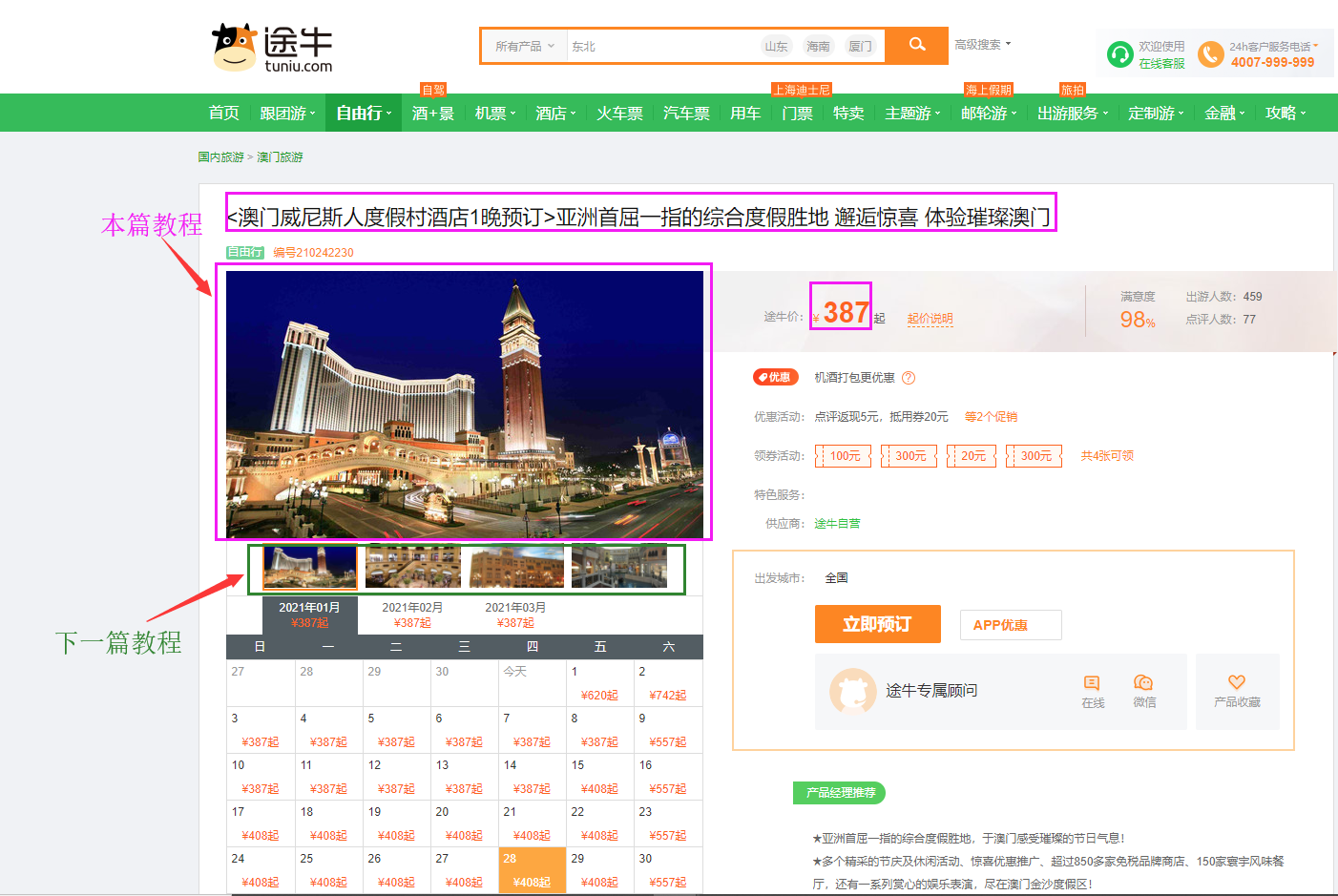The image size is (1338, 896).
Task: Click 国内旅游 breadcrumb
Action: 220,157
